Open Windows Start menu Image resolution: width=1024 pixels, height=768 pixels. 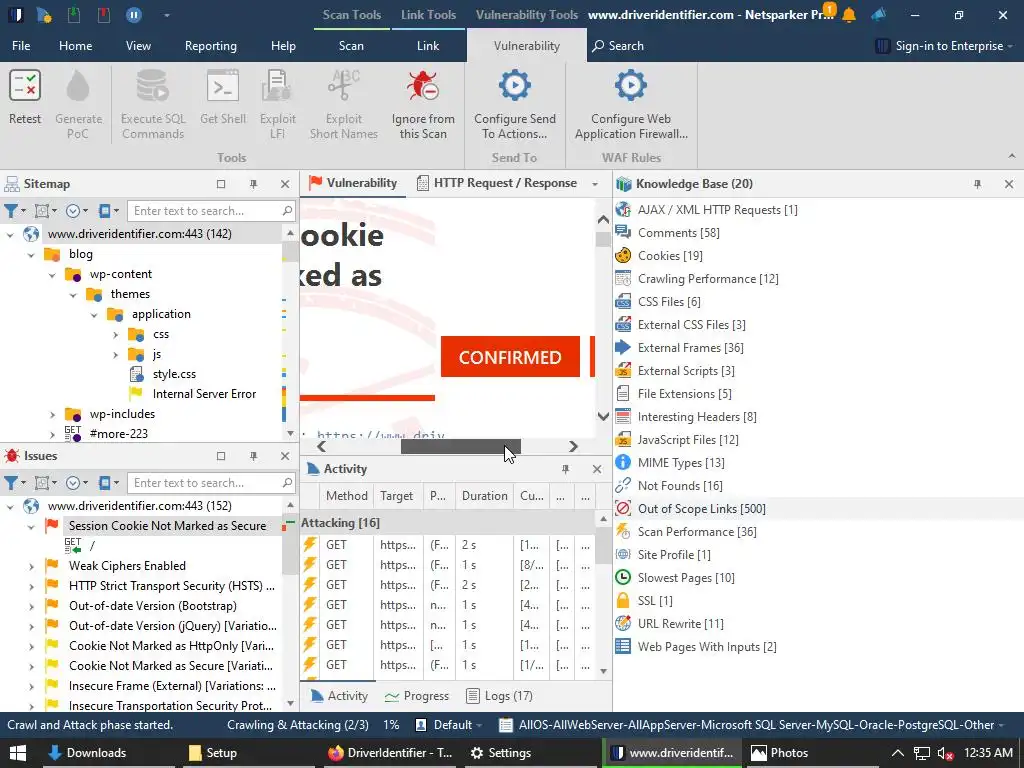coord(17,753)
